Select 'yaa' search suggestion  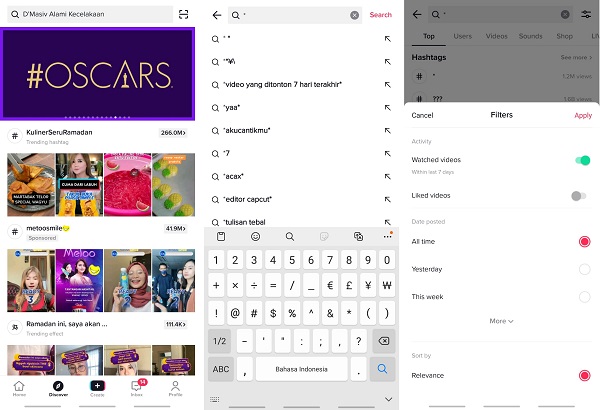pos(232,108)
